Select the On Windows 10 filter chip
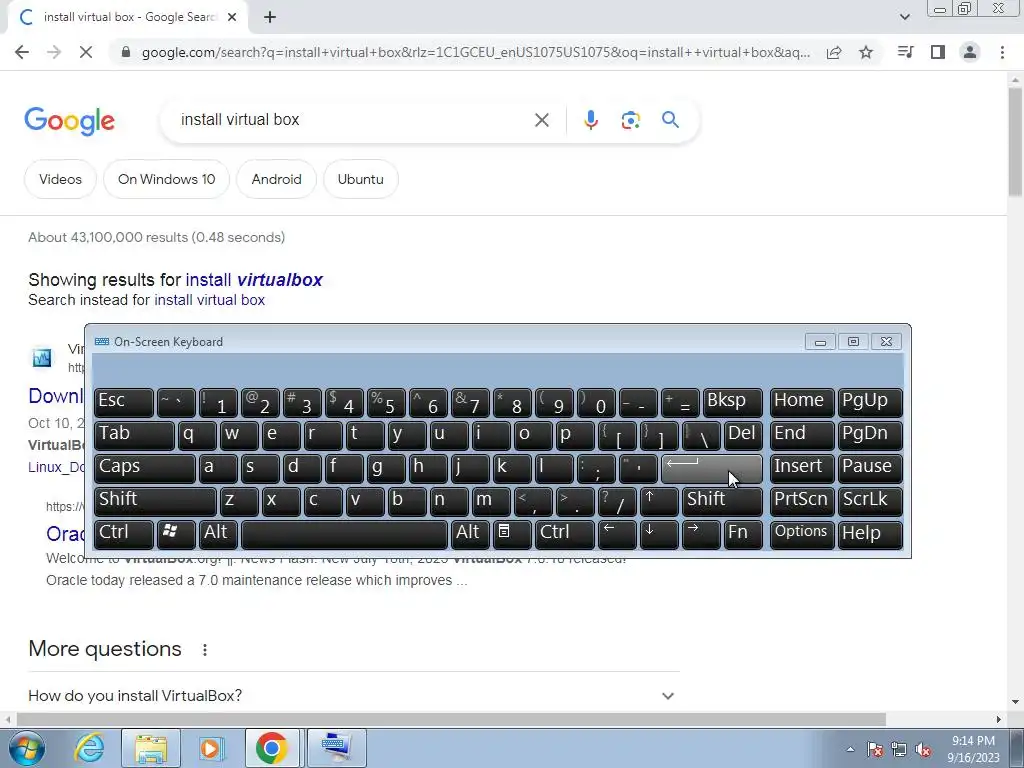Viewport: 1024px width, 768px height. pos(167,179)
